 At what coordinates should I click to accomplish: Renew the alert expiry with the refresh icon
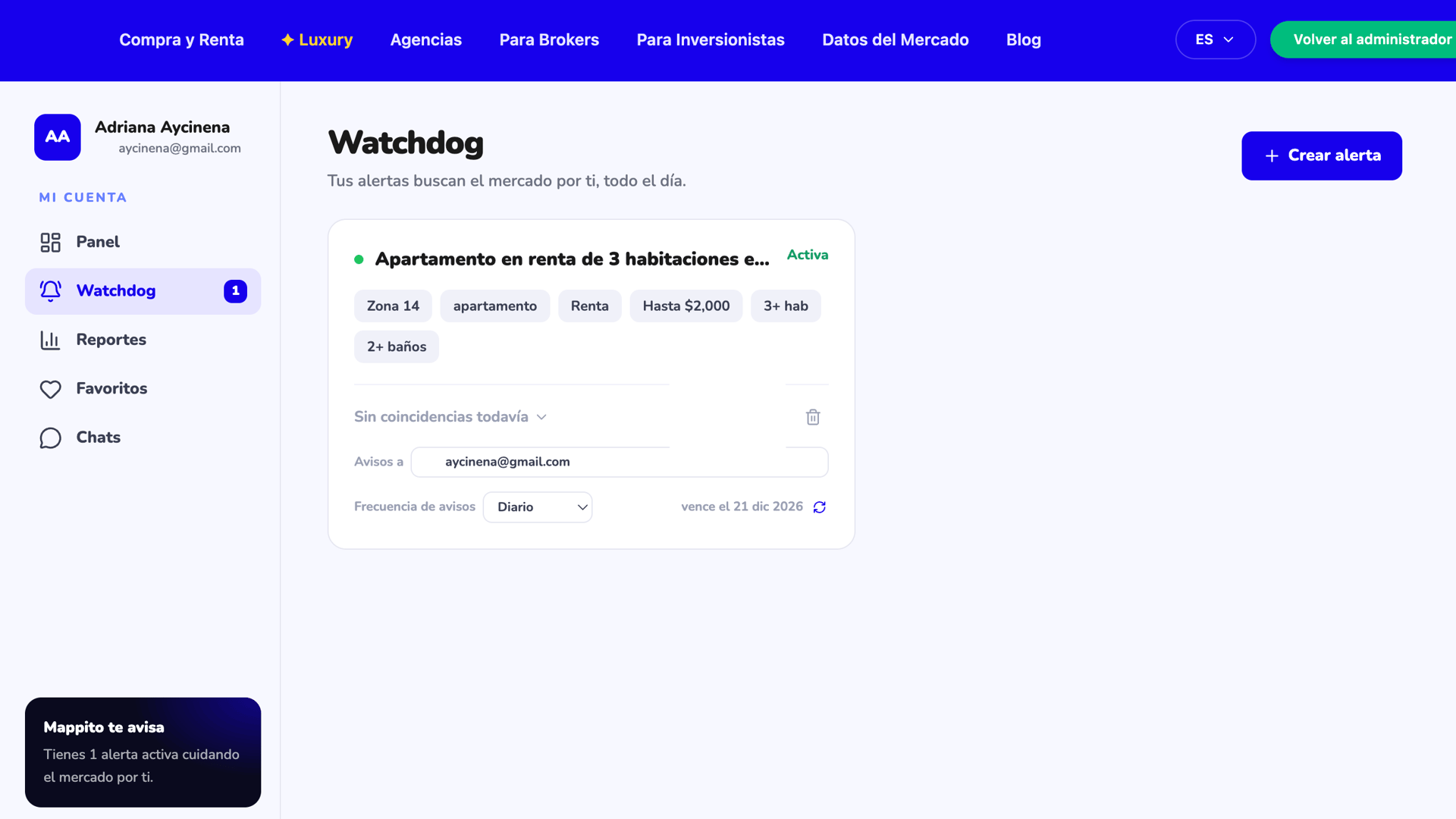820,507
